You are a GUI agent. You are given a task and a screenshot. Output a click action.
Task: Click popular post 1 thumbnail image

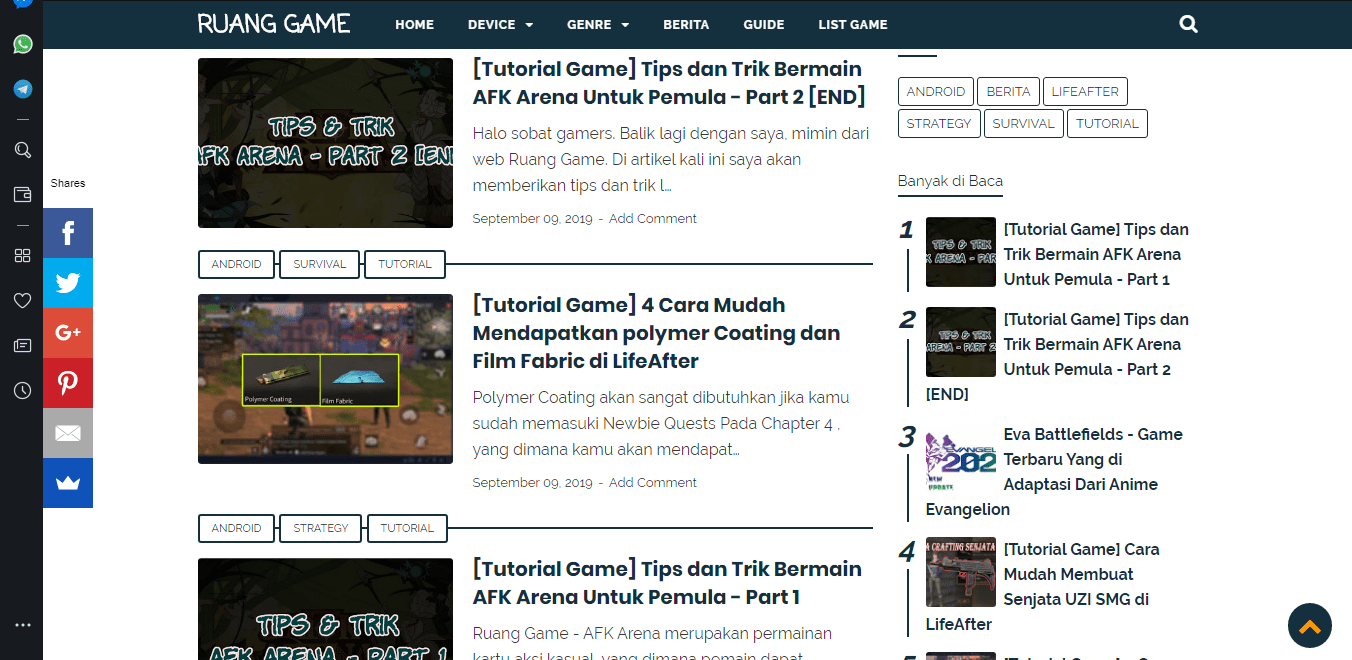pos(961,252)
